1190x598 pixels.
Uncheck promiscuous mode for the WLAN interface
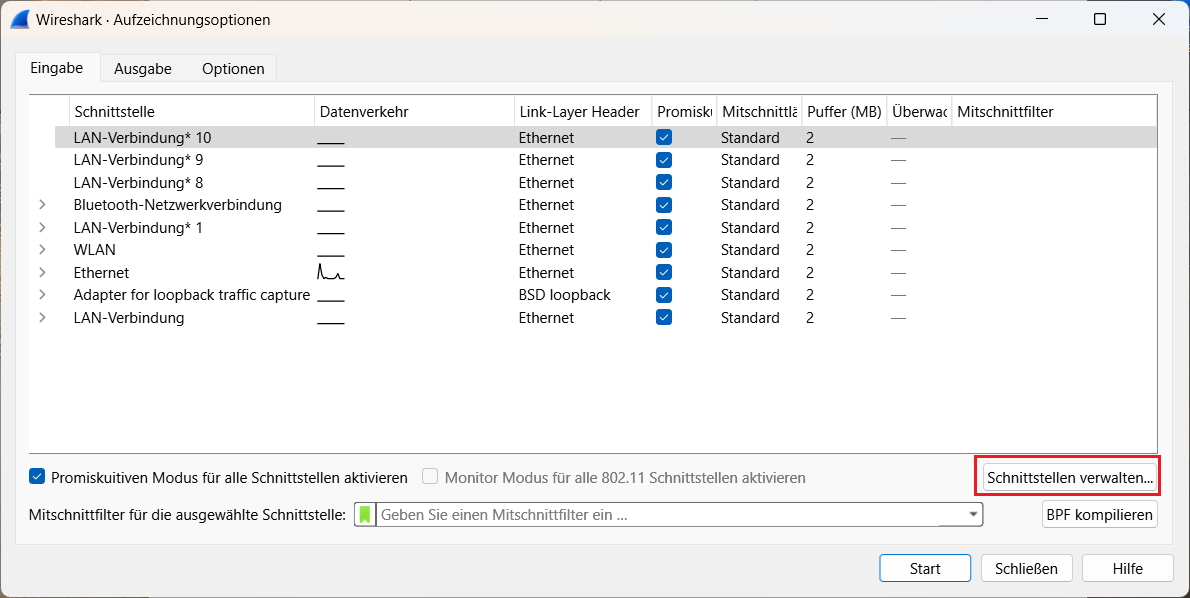663,249
